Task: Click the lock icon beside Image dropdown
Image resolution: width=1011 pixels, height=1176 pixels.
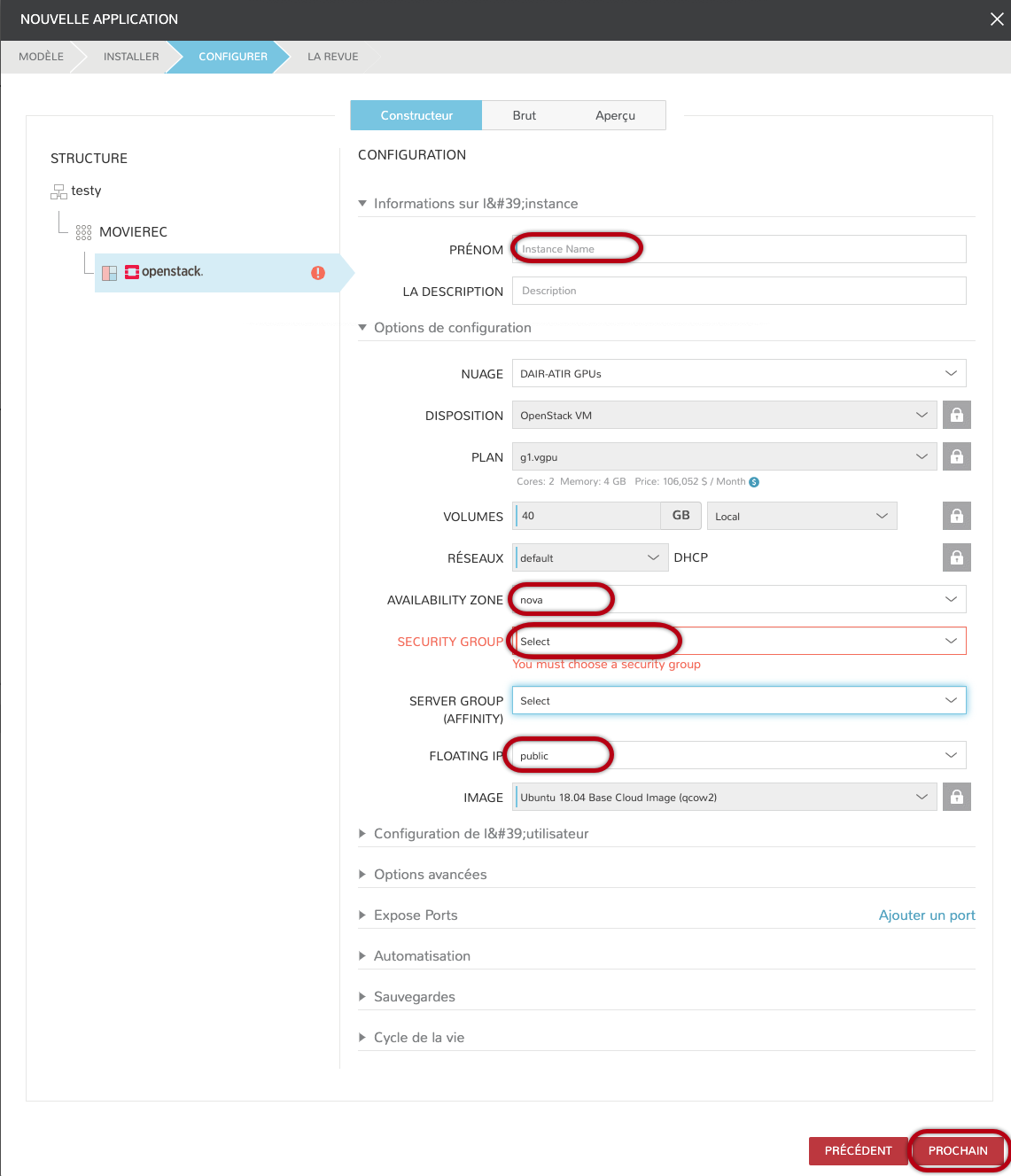Action: [x=956, y=797]
